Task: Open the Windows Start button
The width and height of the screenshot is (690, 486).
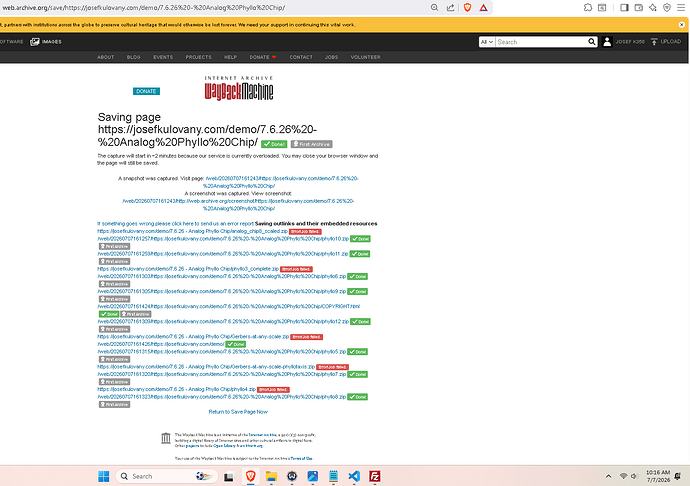Action: (104, 476)
